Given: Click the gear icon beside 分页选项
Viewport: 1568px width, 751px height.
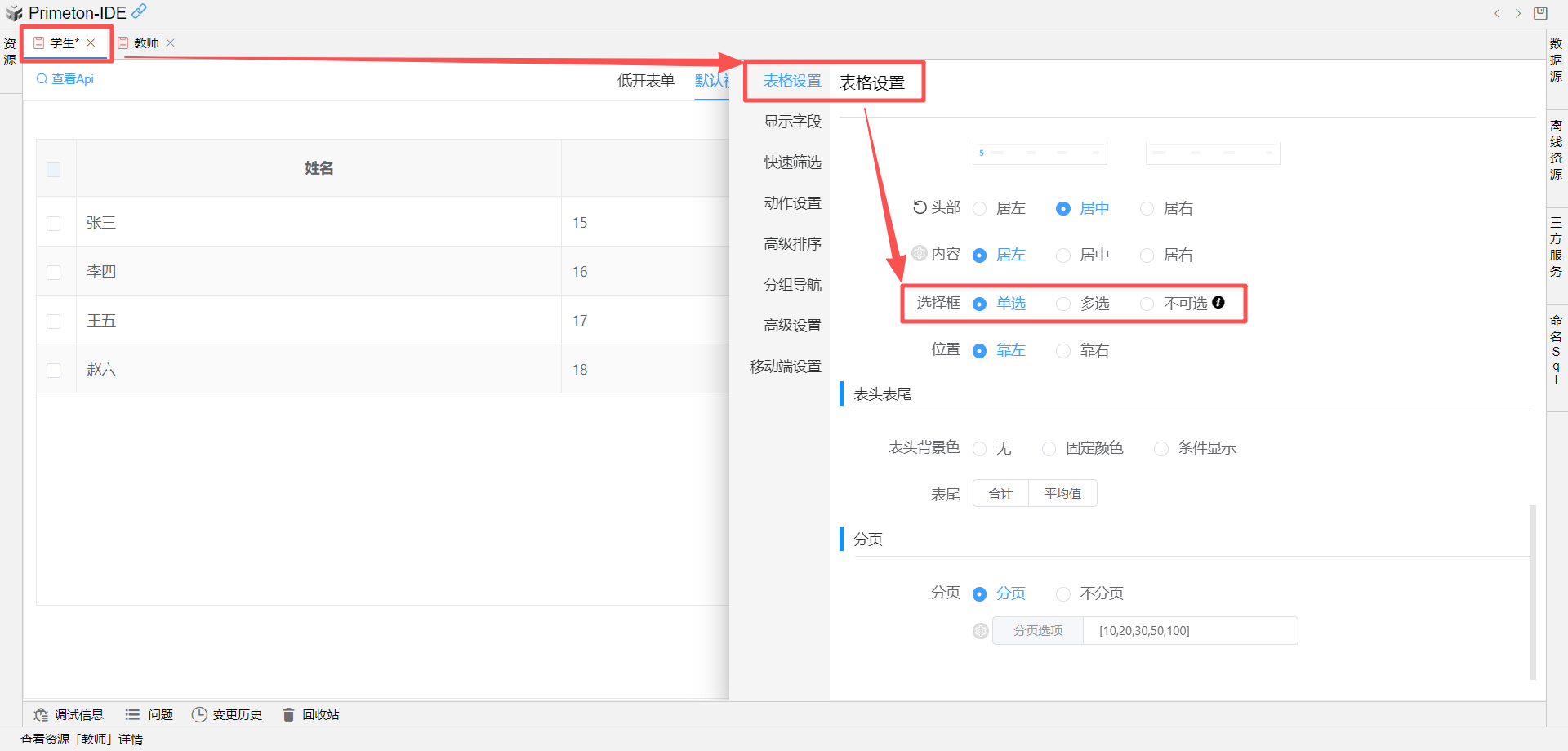Looking at the screenshot, I should 981,631.
